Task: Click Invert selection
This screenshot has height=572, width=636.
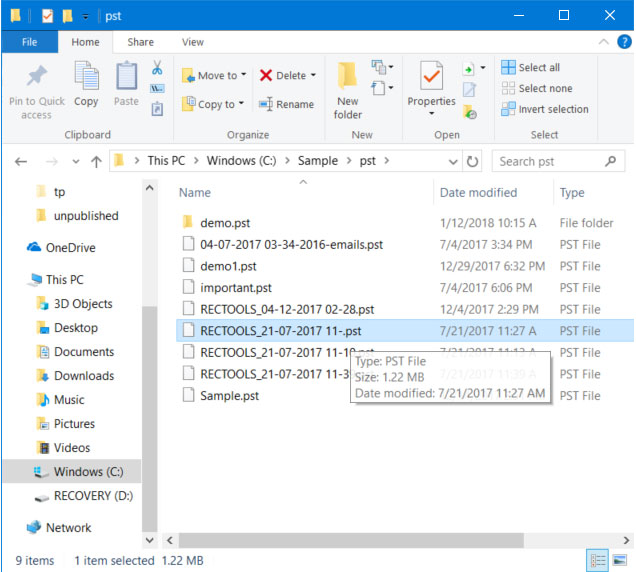Action: coord(545,109)
